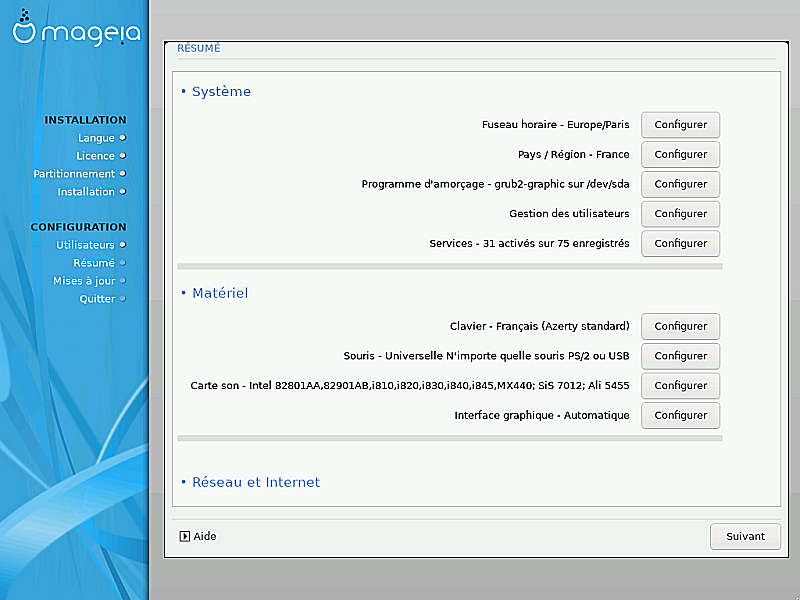Click the Matériel section heading
Screen dimensions: 800x600
coord(219,293)
